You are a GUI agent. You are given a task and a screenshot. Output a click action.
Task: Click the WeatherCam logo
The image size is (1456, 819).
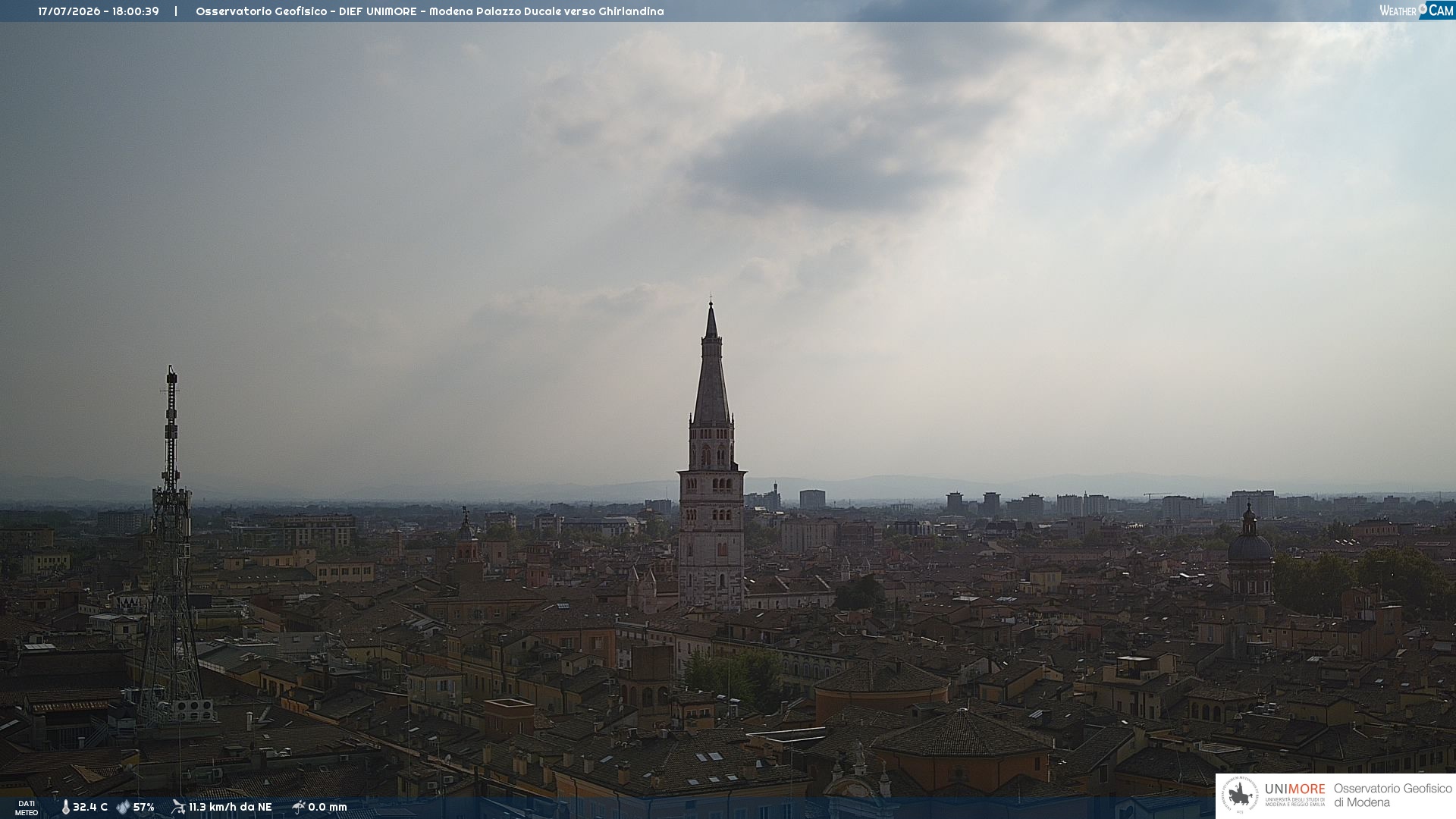tap(1417, 11)
